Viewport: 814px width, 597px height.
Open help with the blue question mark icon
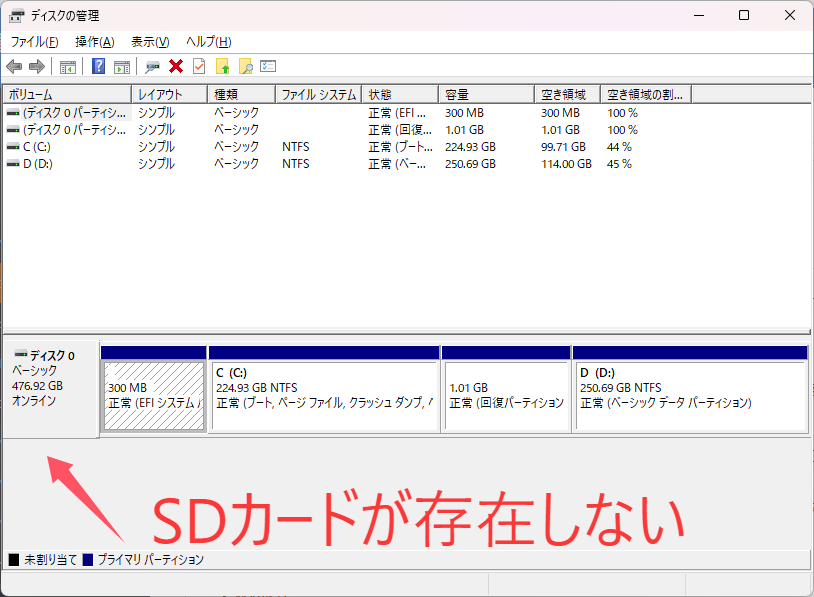coord(97,66)
